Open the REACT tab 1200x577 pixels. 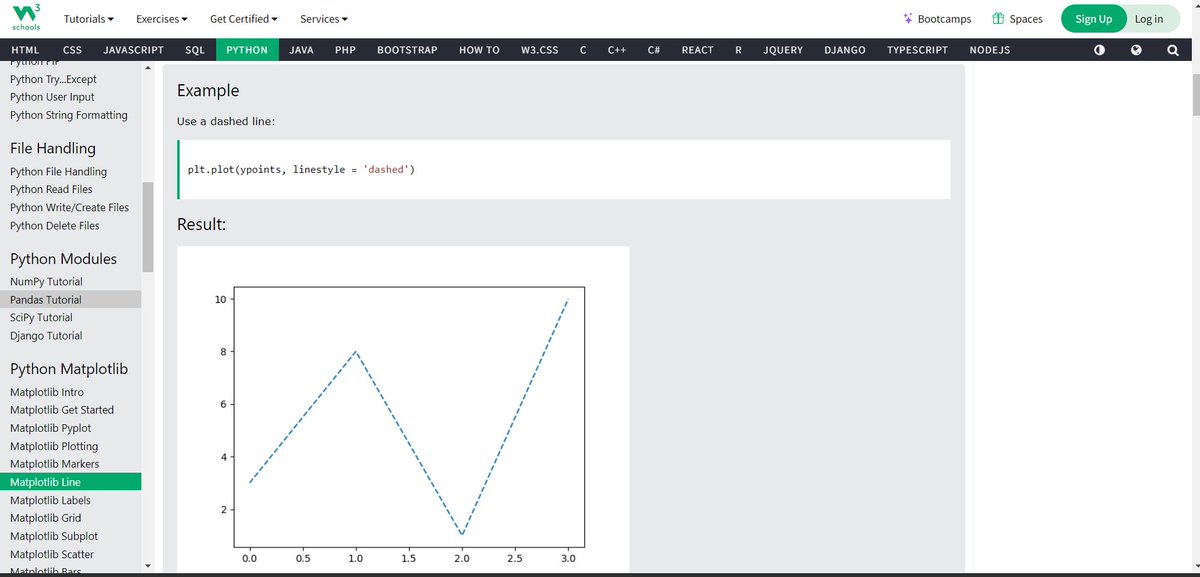click(697, 50)
